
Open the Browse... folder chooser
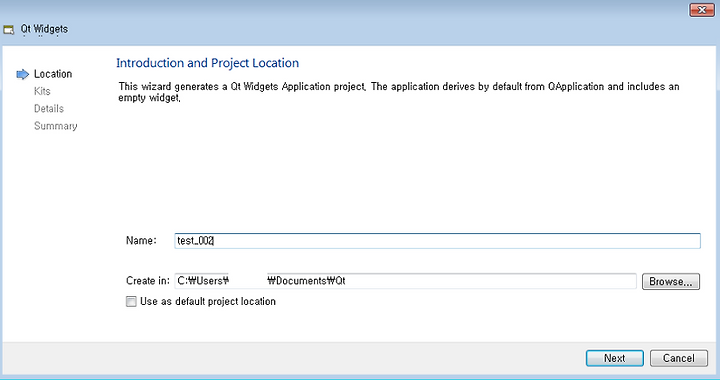670,281
